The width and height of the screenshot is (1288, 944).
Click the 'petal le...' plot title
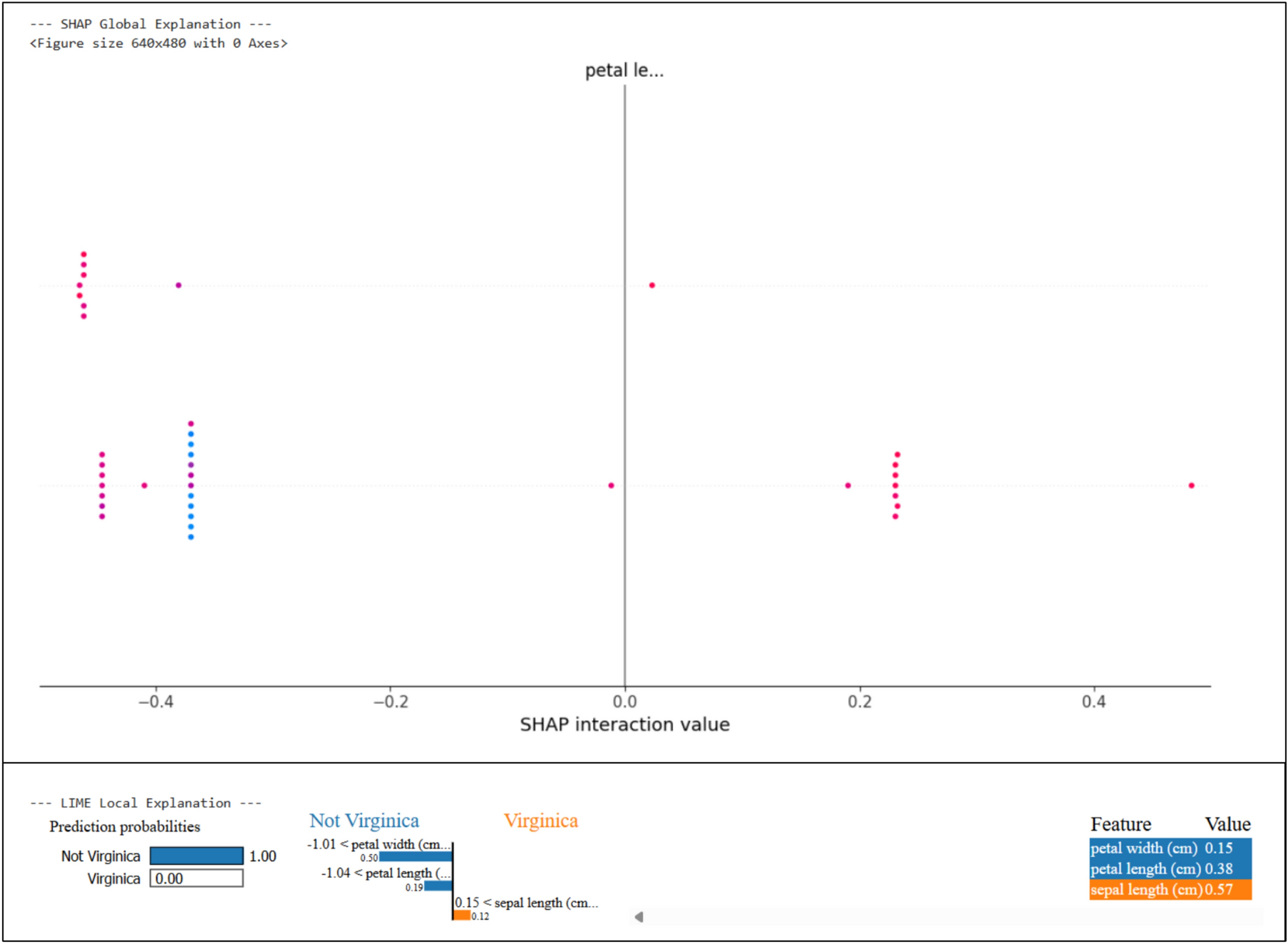click(624, 71)
